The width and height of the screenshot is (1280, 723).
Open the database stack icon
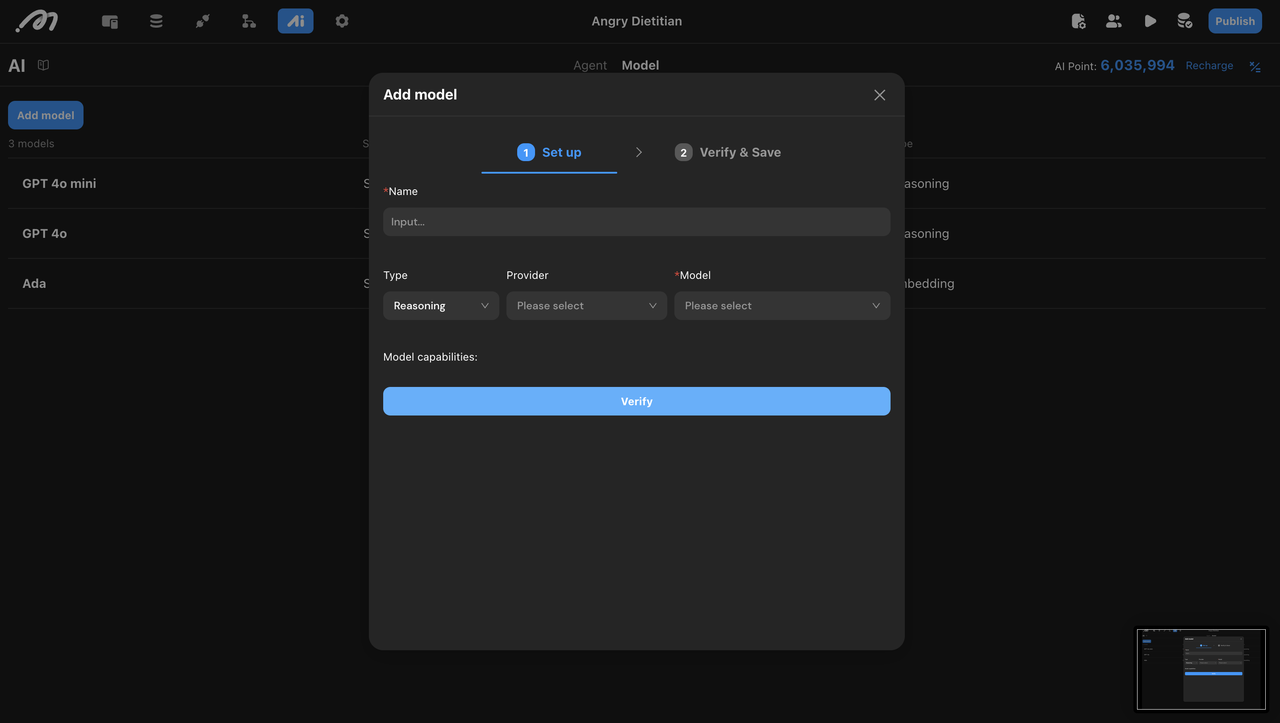(156, 21)
